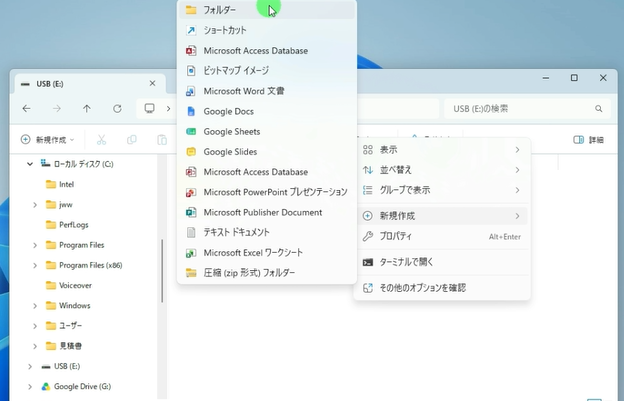
Task: Expand the 見積書 folder chevron
Action: (35, 346)
